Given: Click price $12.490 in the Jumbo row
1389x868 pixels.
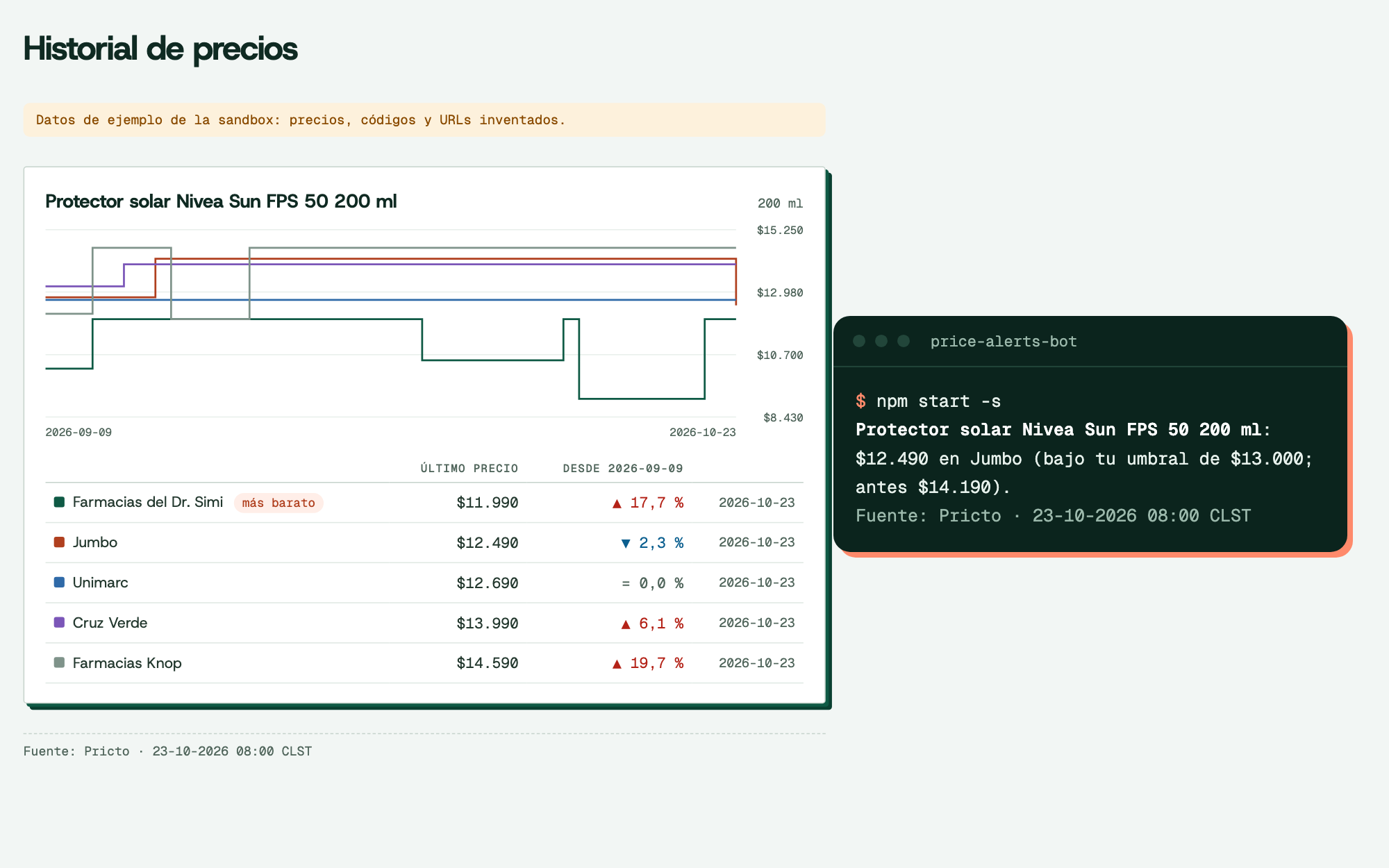Looking at the screenshot, I should pos(488,543).
